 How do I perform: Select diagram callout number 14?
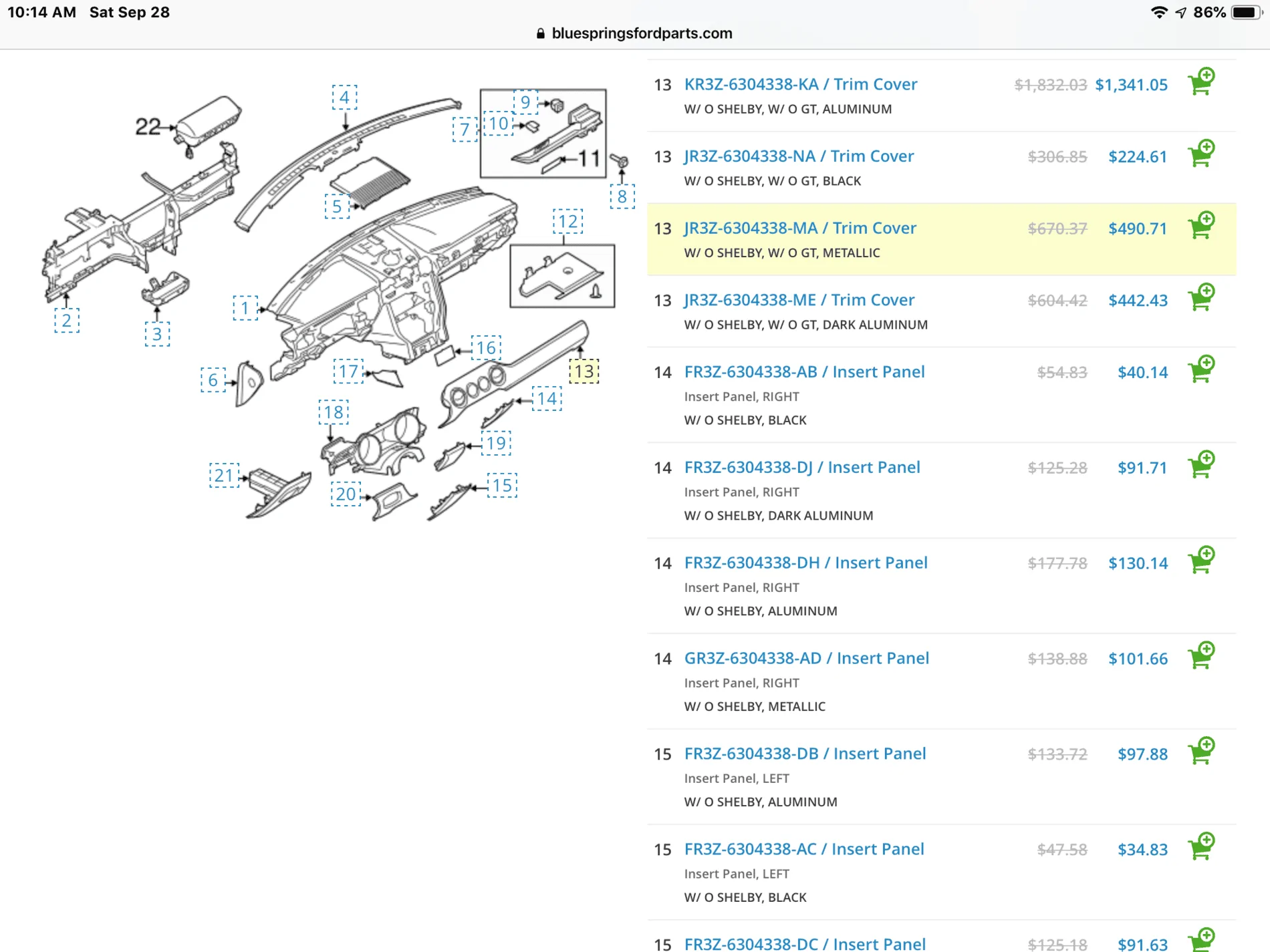click(x=547, y=399)
